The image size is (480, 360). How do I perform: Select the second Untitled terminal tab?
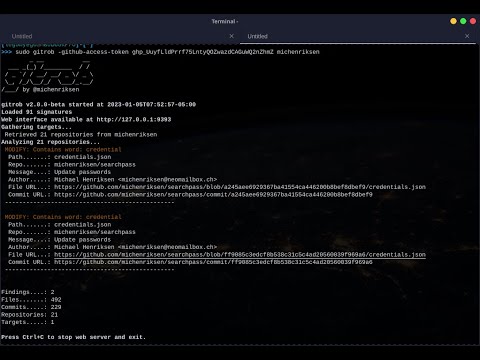coord(257,36)
